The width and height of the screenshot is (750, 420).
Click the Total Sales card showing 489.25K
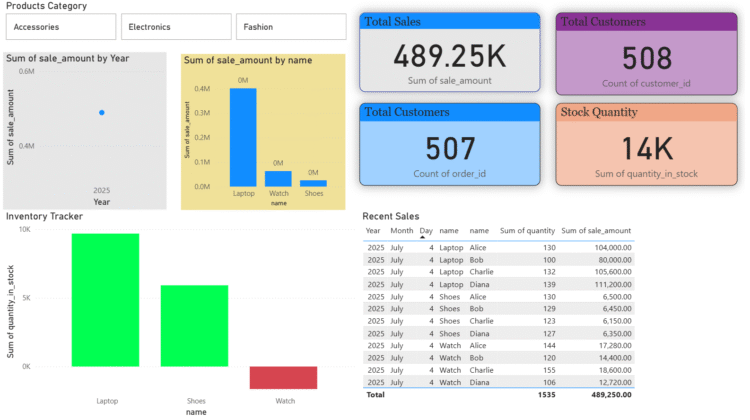[x=450, y=52]
